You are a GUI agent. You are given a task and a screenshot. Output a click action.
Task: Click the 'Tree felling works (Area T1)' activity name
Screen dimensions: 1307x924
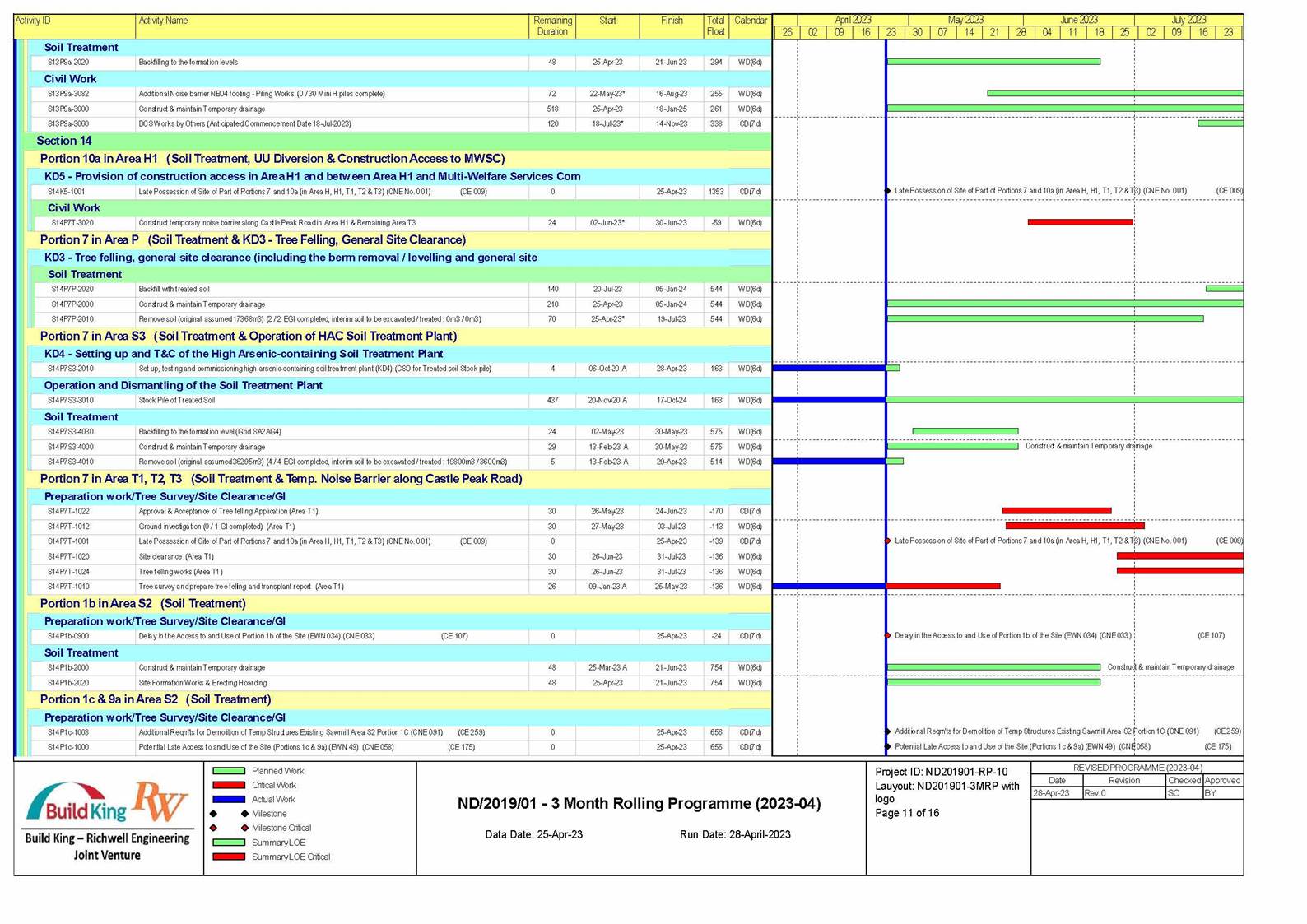pyautogui.click(x=180, y=572)
